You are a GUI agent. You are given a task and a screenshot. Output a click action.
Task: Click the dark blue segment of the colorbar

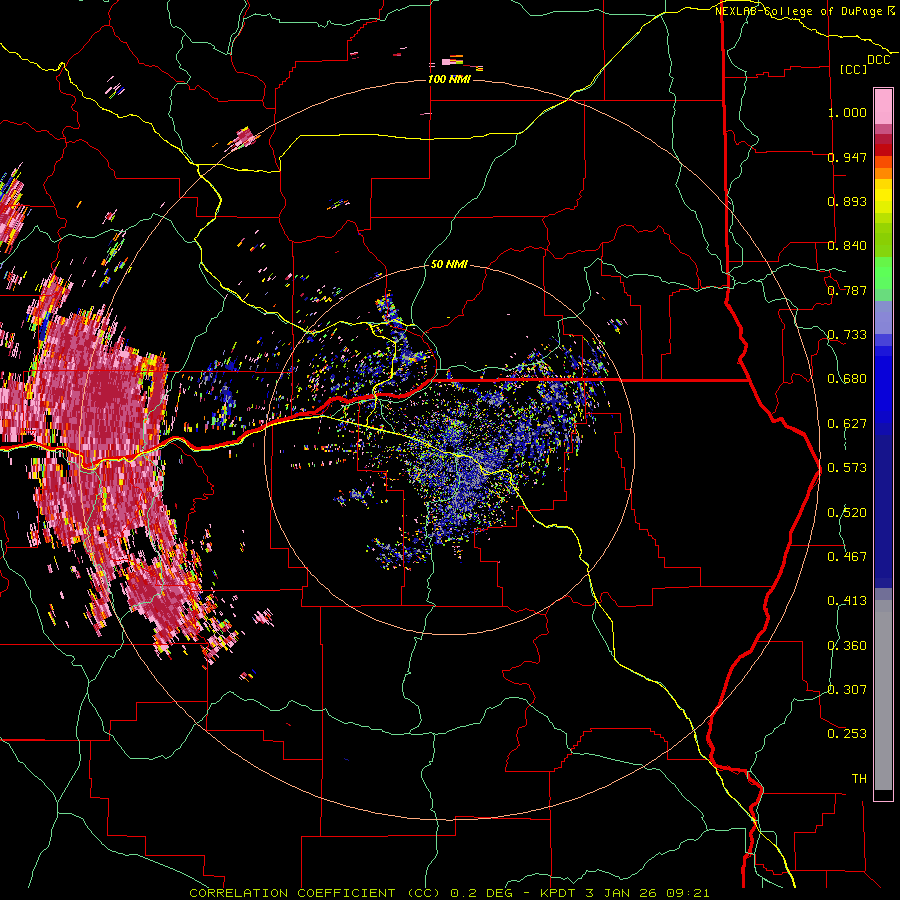883,508
